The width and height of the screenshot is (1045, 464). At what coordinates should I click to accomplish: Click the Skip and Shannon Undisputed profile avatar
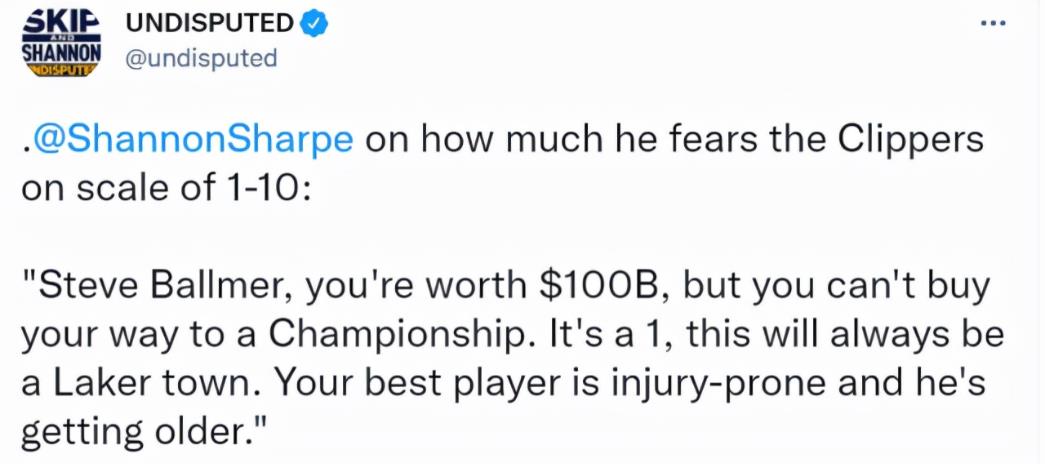coord(62,44)
